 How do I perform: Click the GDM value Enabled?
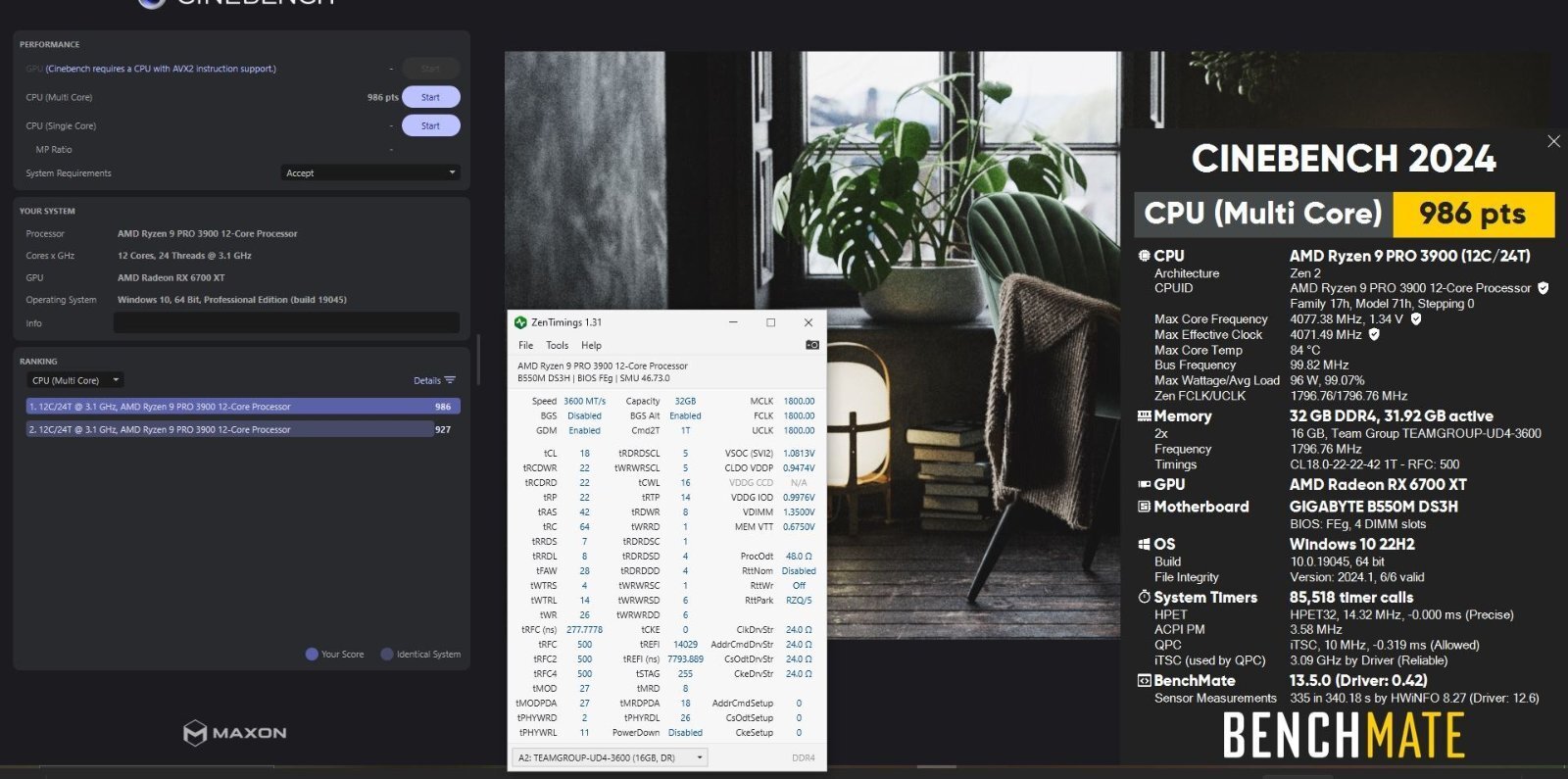(x=584, y=430)
